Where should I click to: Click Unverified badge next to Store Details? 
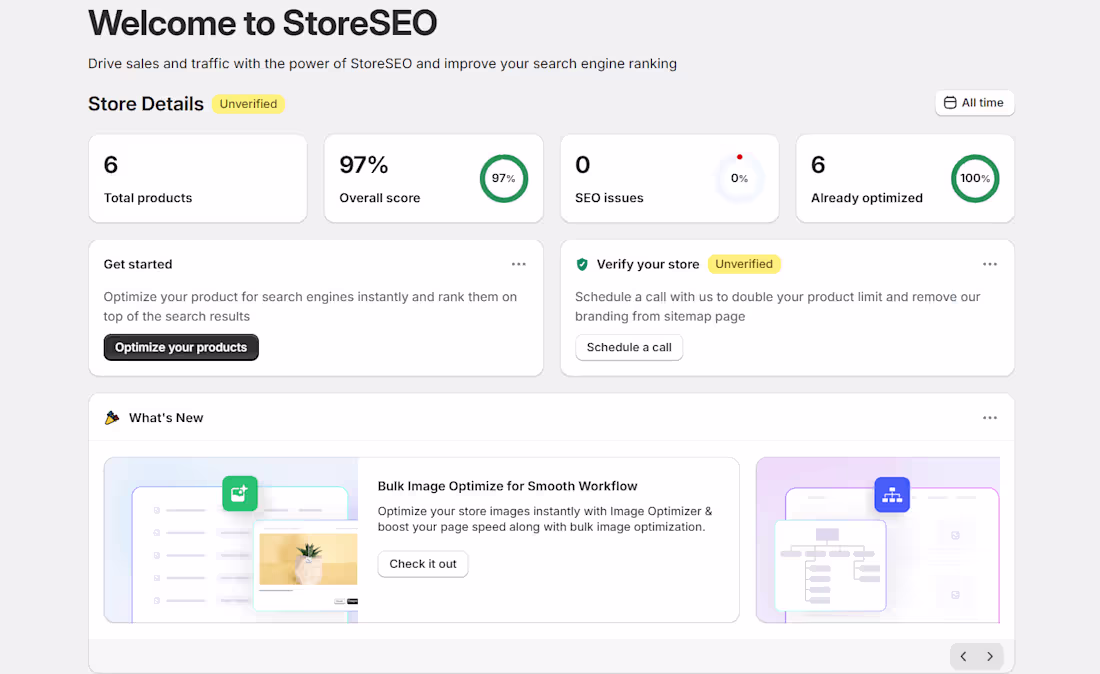click(248, 104)
